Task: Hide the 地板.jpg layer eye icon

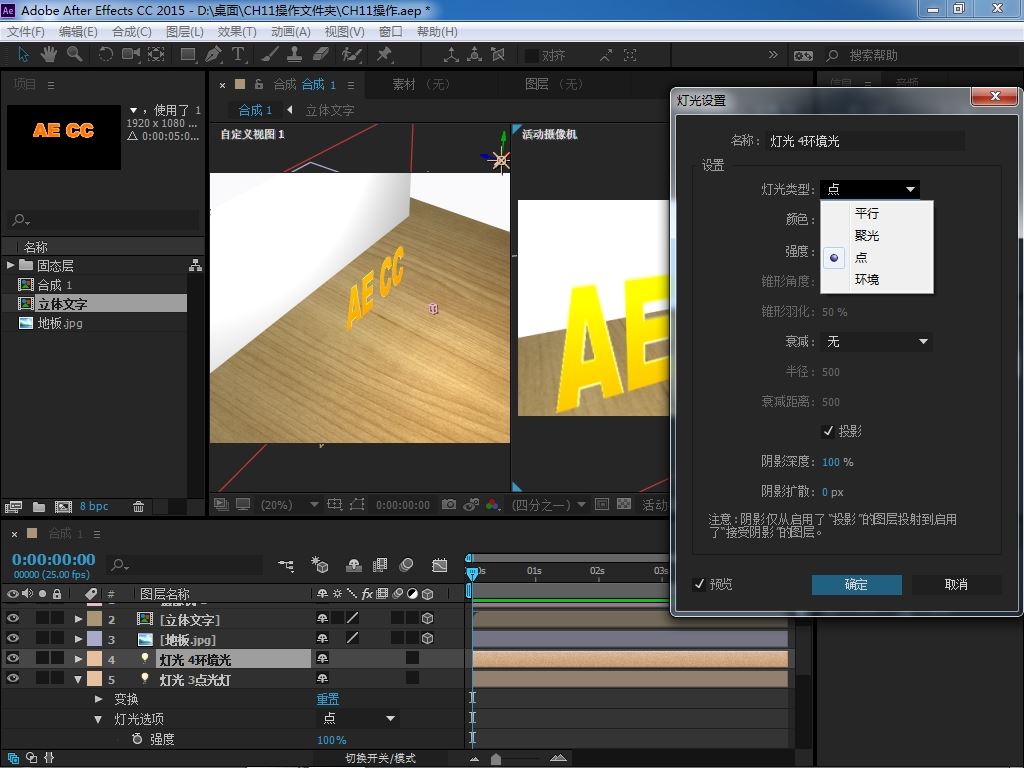Action: click(12, 638)
